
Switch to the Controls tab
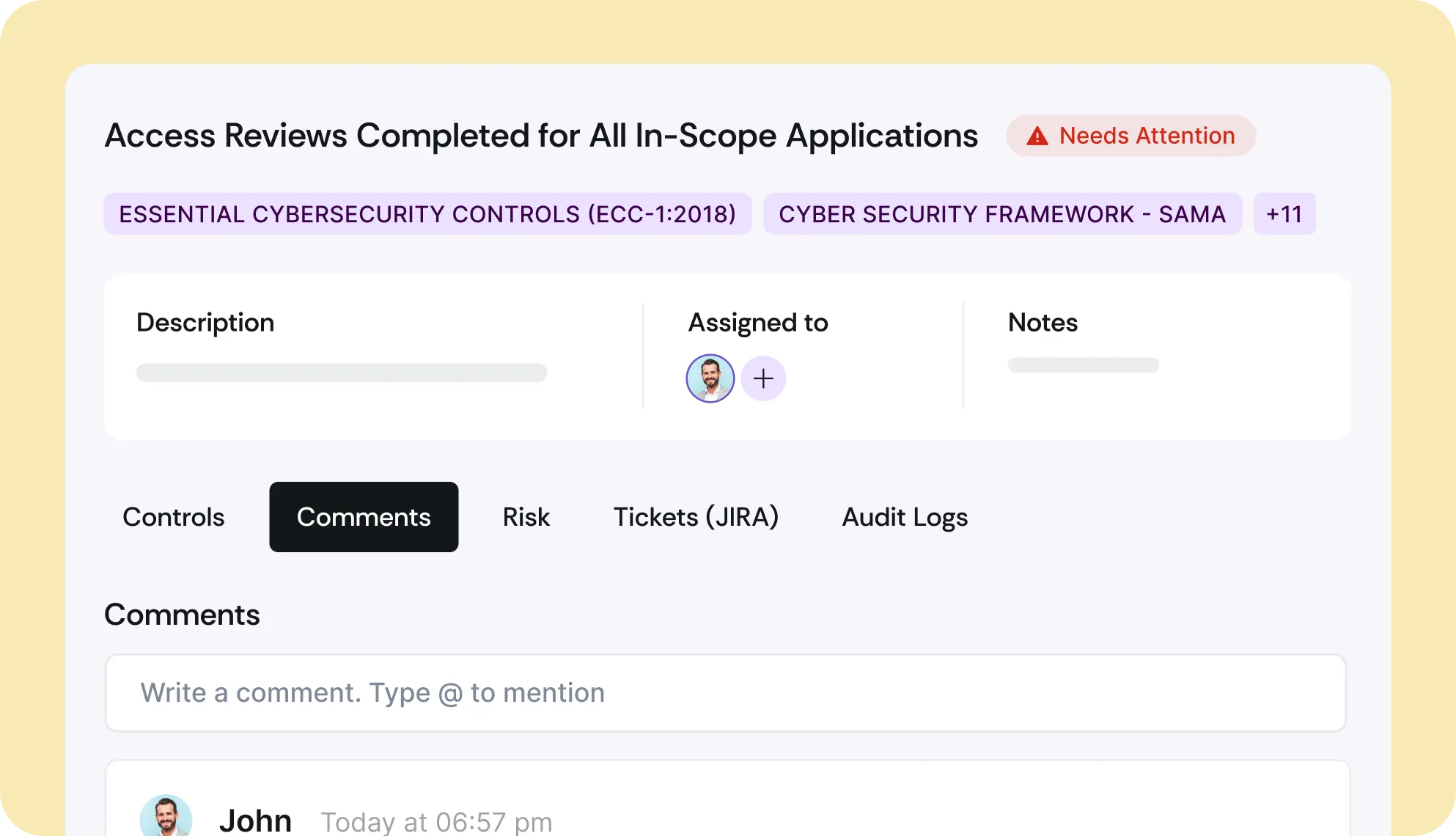[x=174, y=517]
